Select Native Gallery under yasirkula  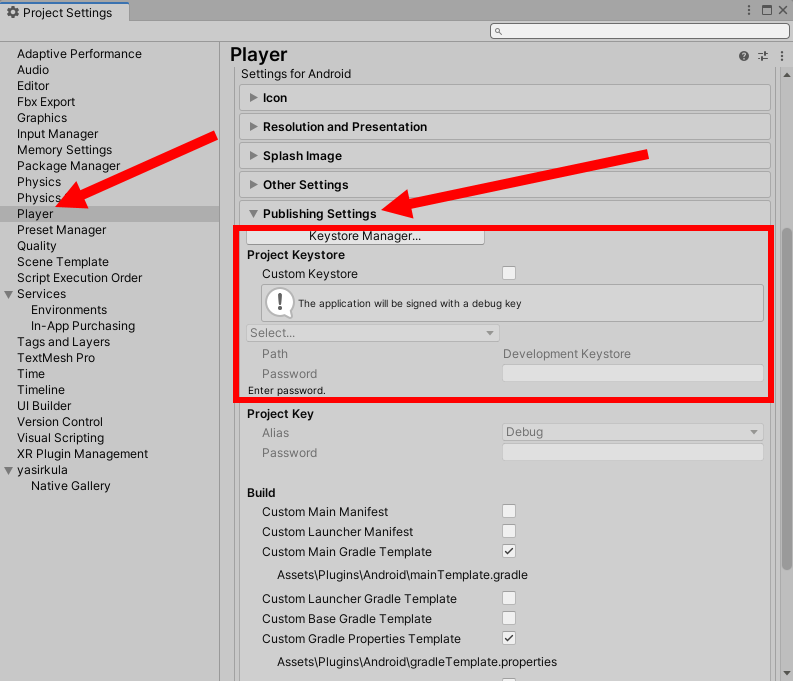[70, 486]
